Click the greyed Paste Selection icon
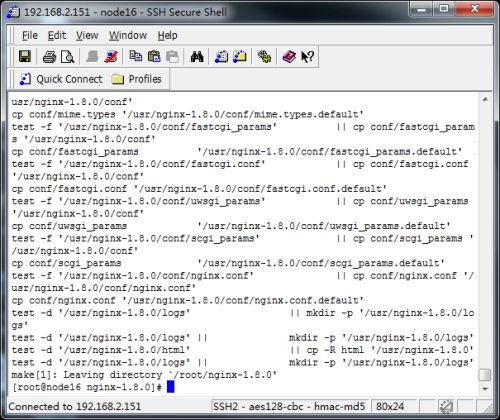Screen dimensions: 500x420 (172, 57)
